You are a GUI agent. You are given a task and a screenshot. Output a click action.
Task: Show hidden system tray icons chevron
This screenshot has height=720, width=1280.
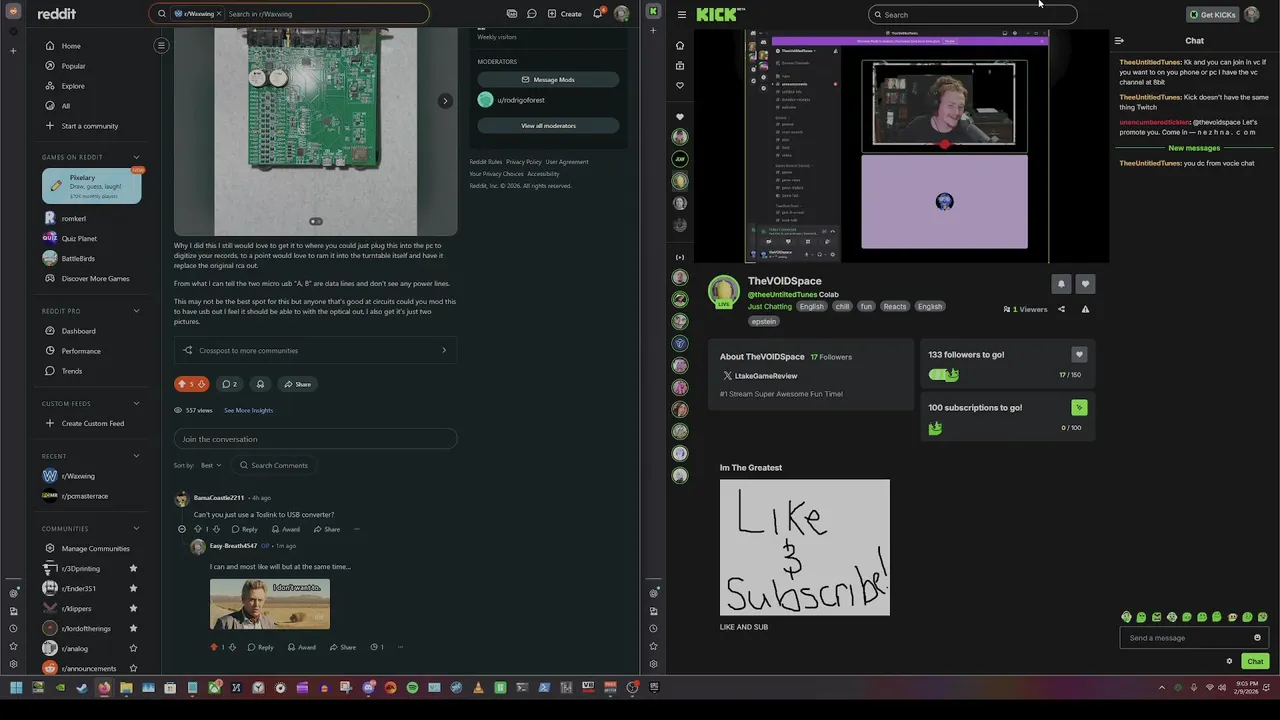tap(1161, 687)
